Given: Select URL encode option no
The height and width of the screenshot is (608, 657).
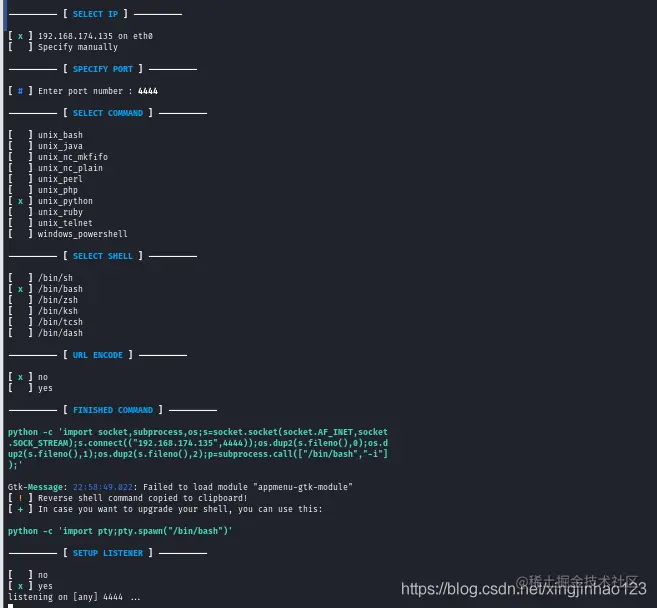Looking at the screenshot, I should point(28,377).
